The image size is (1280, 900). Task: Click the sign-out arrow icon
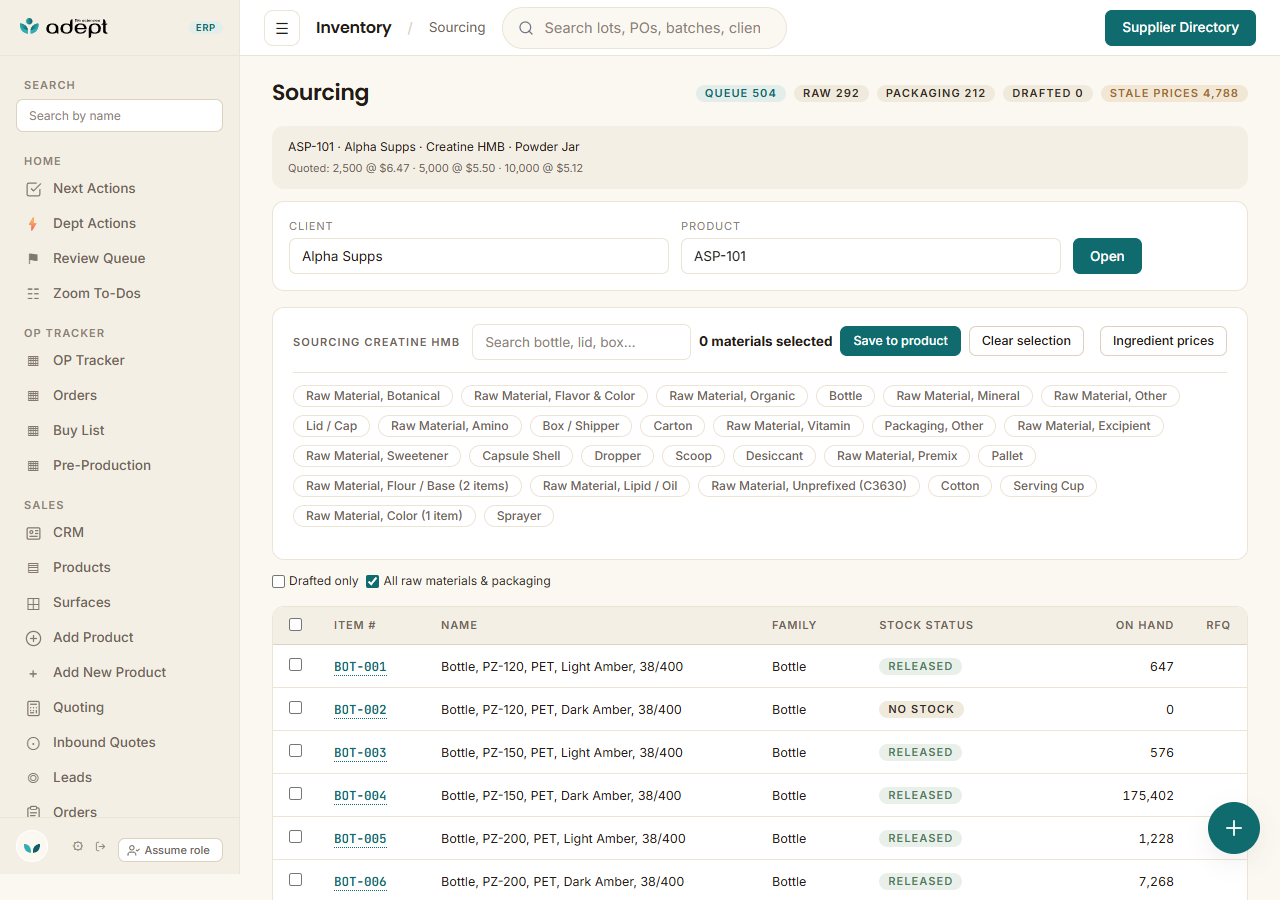point(100,847)
